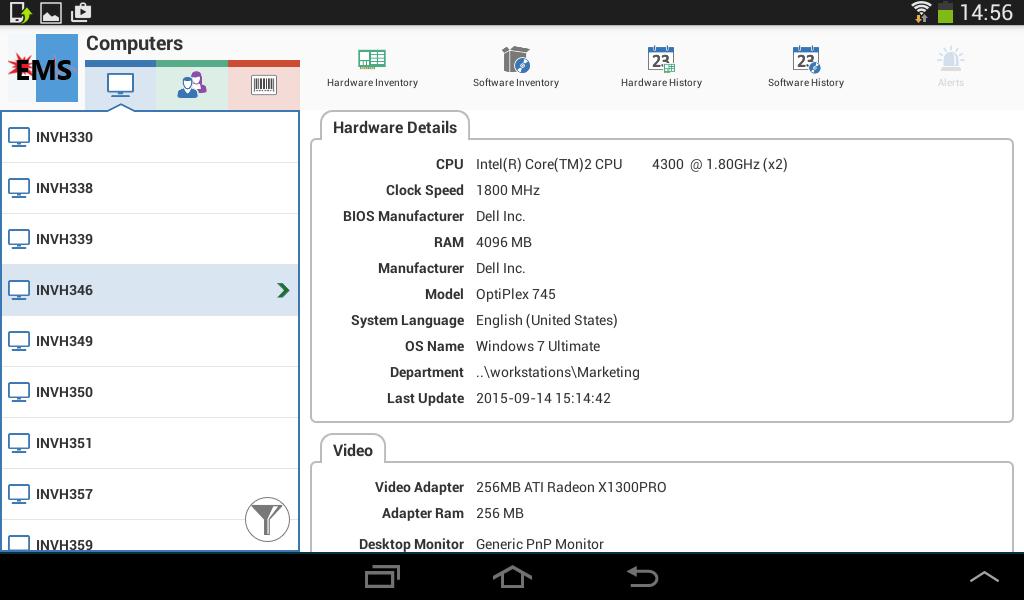Tap the Computers heading
The height and width of the screenshot is (600, 1024).
[135, 43]
